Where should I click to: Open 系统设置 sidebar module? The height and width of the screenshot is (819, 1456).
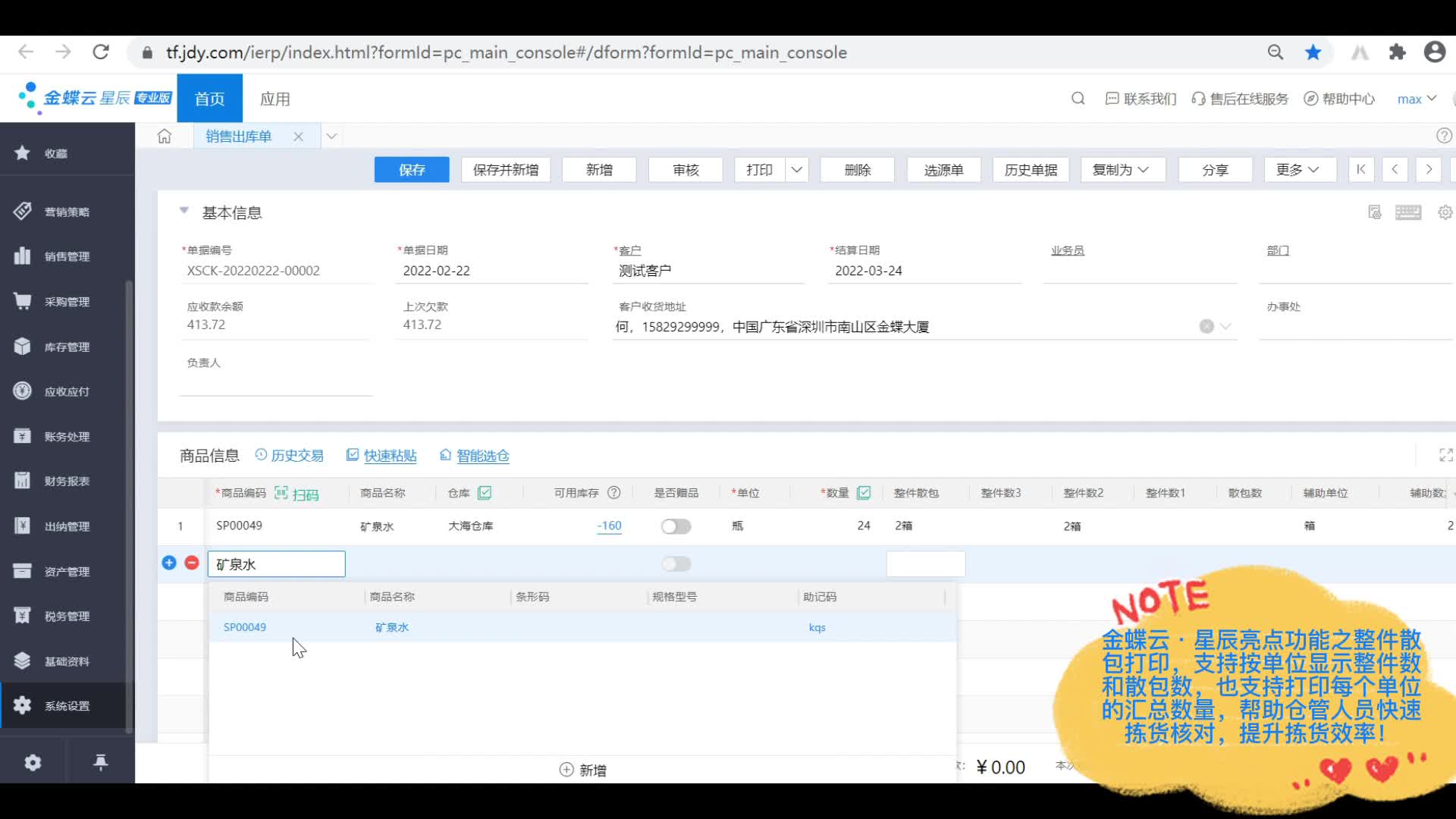[67, 705]
